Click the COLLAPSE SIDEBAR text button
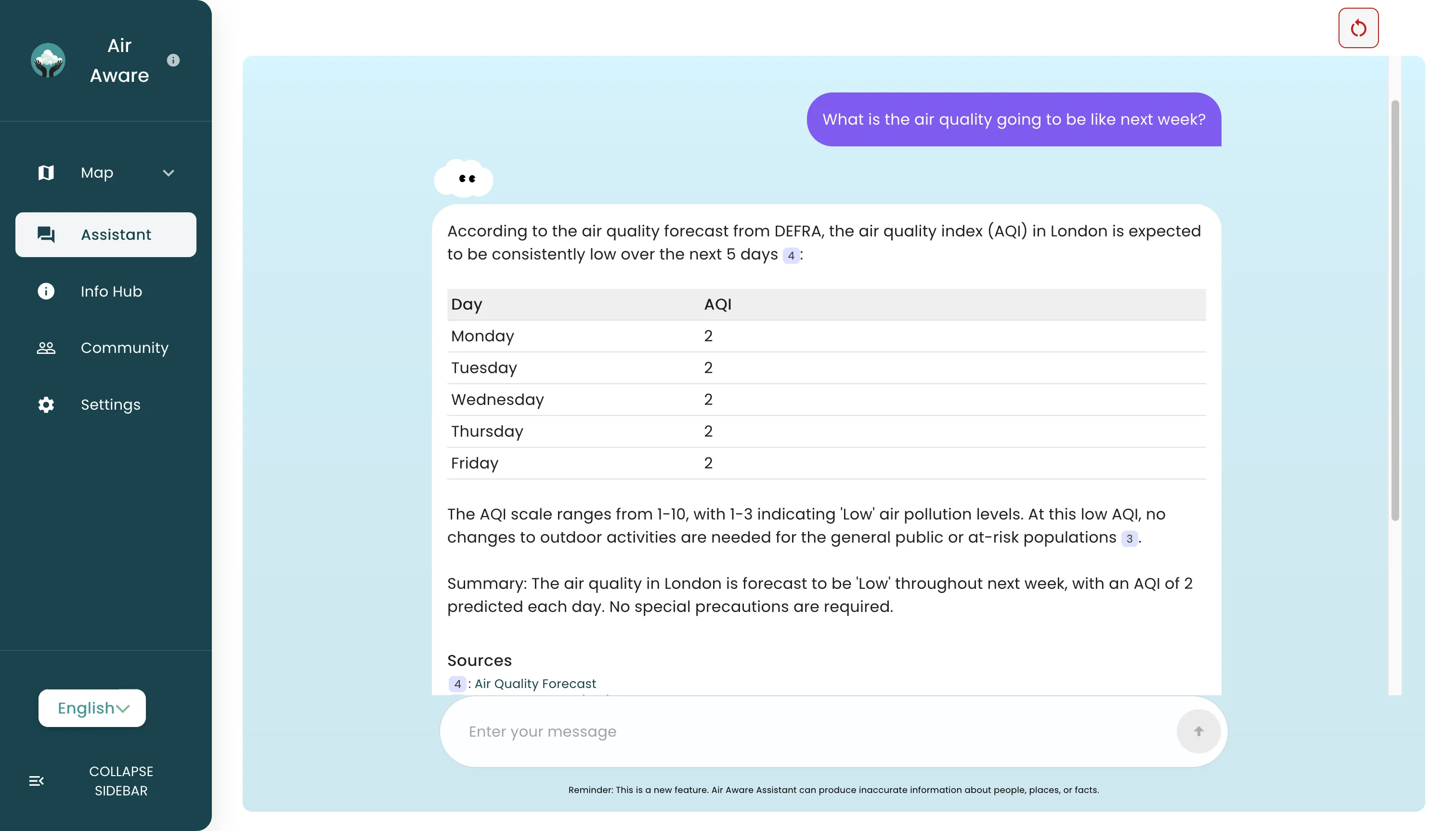Image resolution: width=1456 pixels, height=831 pixels. click(121, 781)
